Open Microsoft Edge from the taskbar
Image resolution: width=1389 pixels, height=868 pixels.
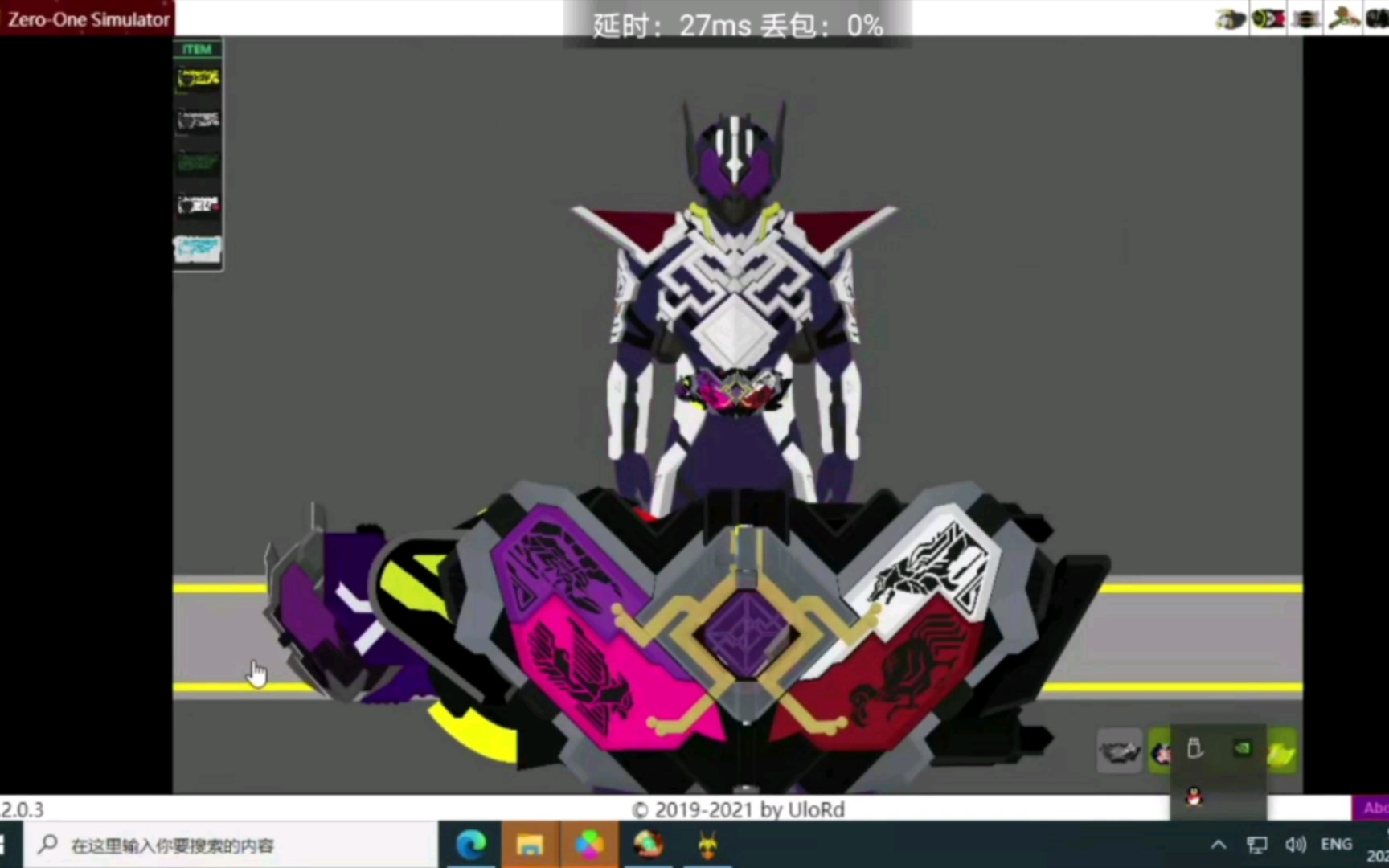coord(471,845)
